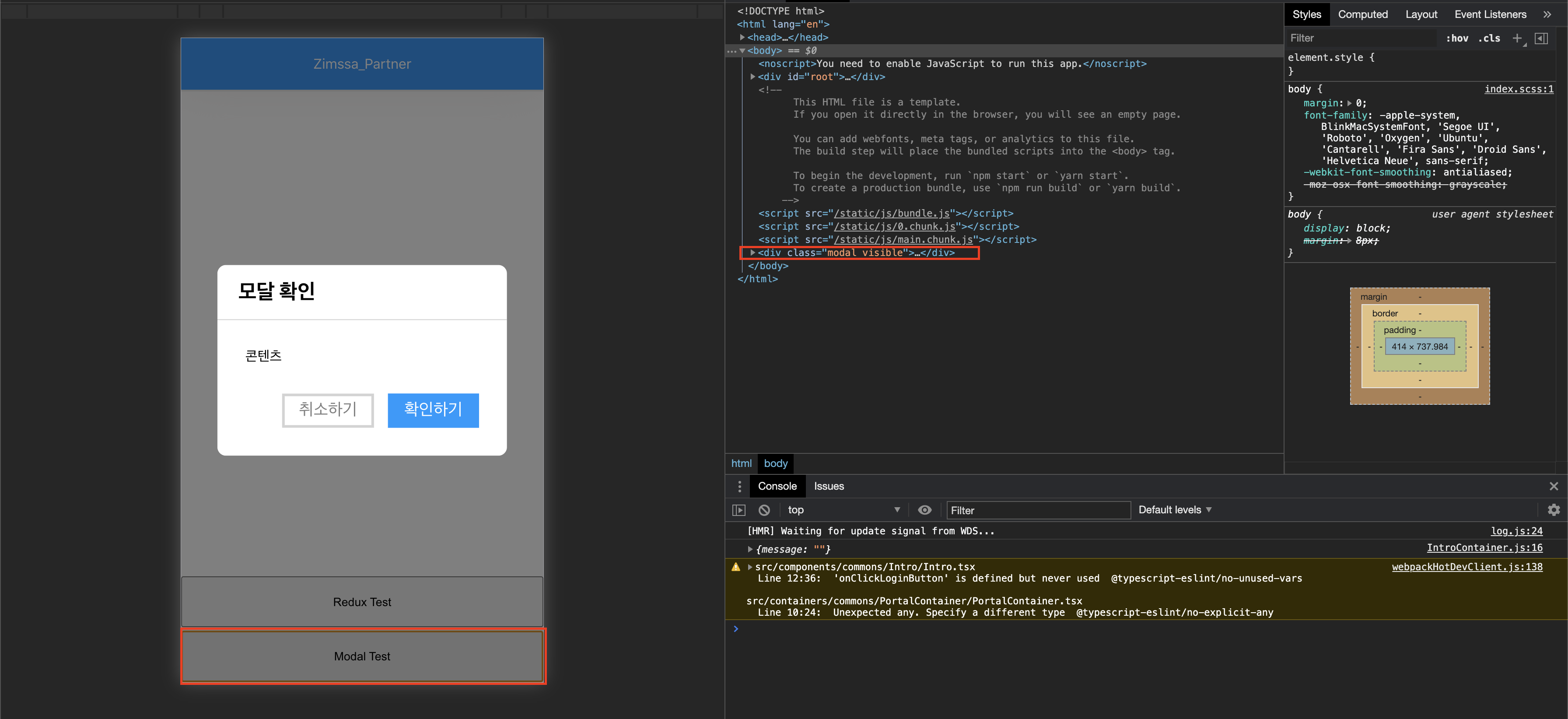Show more Styles panel tabs chevron
Viewport: 1568px width, 719px height.
tap(1547, 14)
